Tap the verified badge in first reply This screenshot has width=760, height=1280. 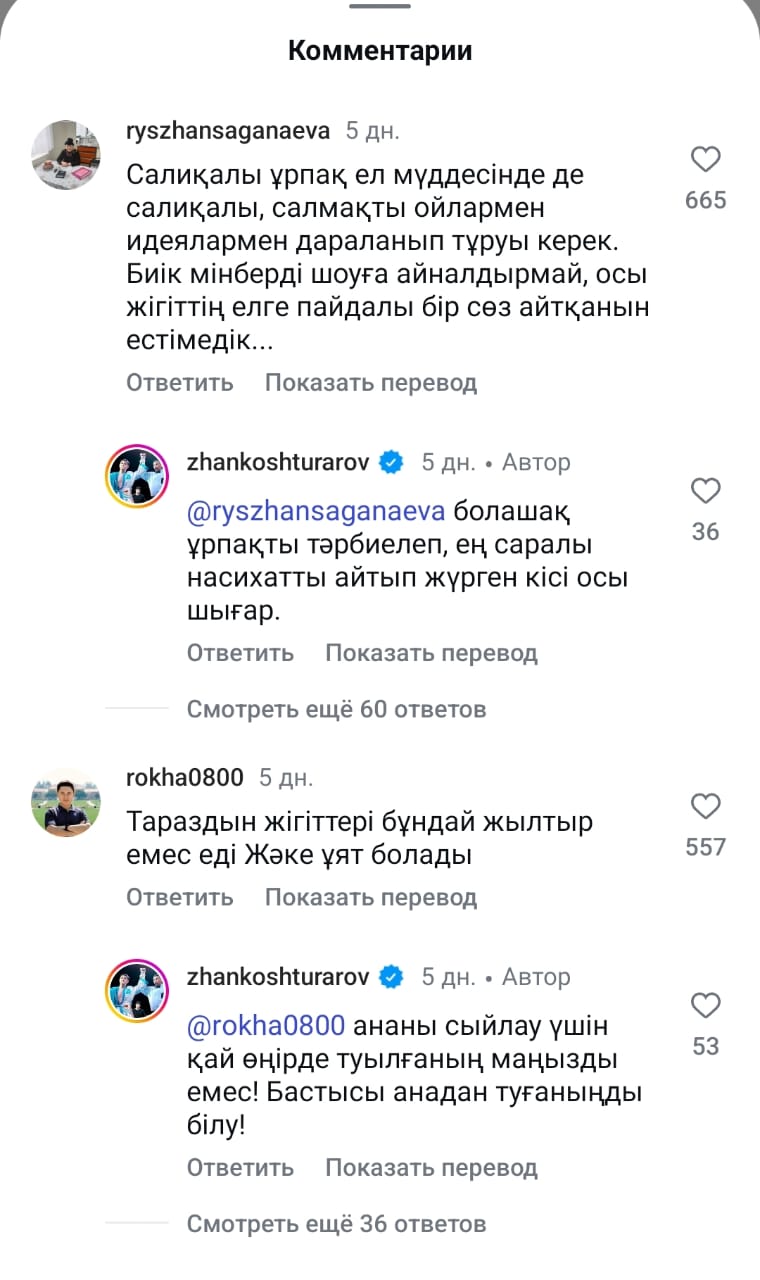click(391, 463)
